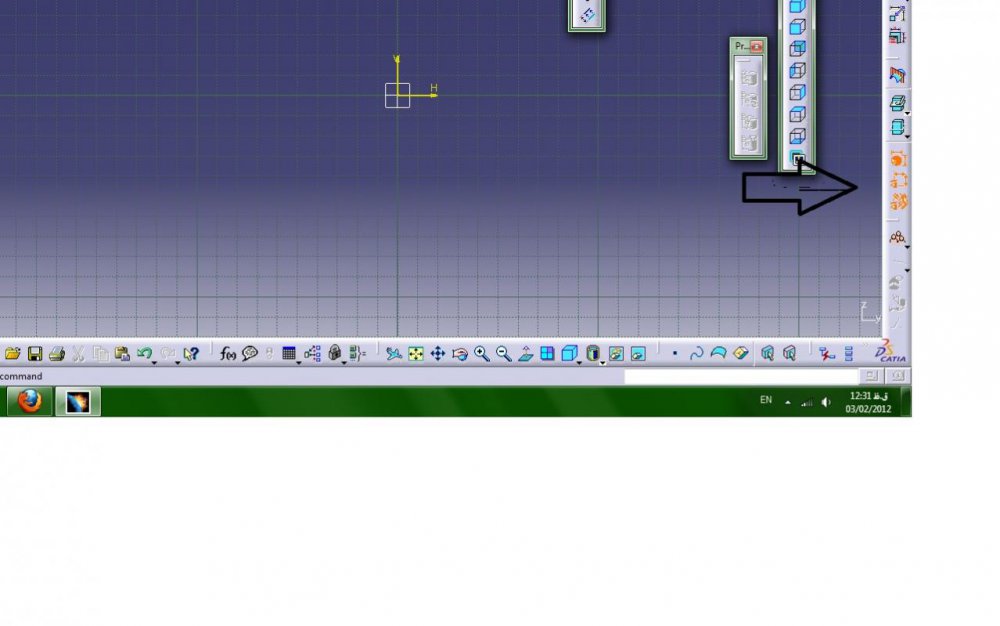Screen dimensions: 1000x626
Task: Expand the design table dropdown arrow
Action: point(298,361)
